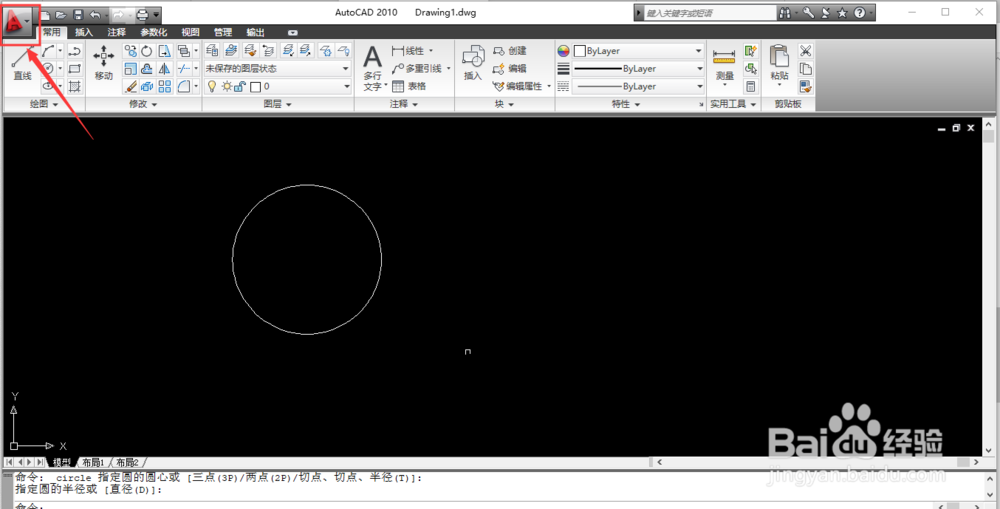1000x509 pixels.
Task: Switch to the 管理 ribbon tab
Action: (x=223, y=32)
